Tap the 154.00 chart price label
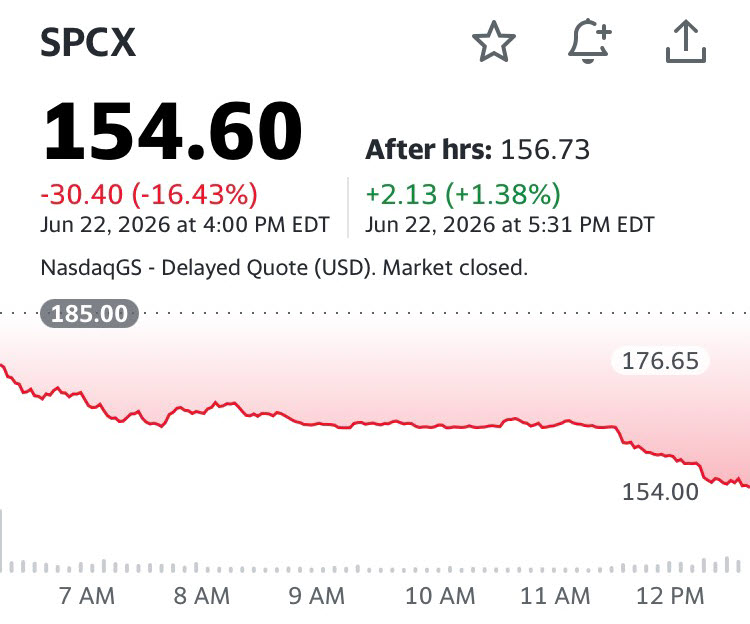Viewport: 750px width, 624px height. tap(660, 492)
